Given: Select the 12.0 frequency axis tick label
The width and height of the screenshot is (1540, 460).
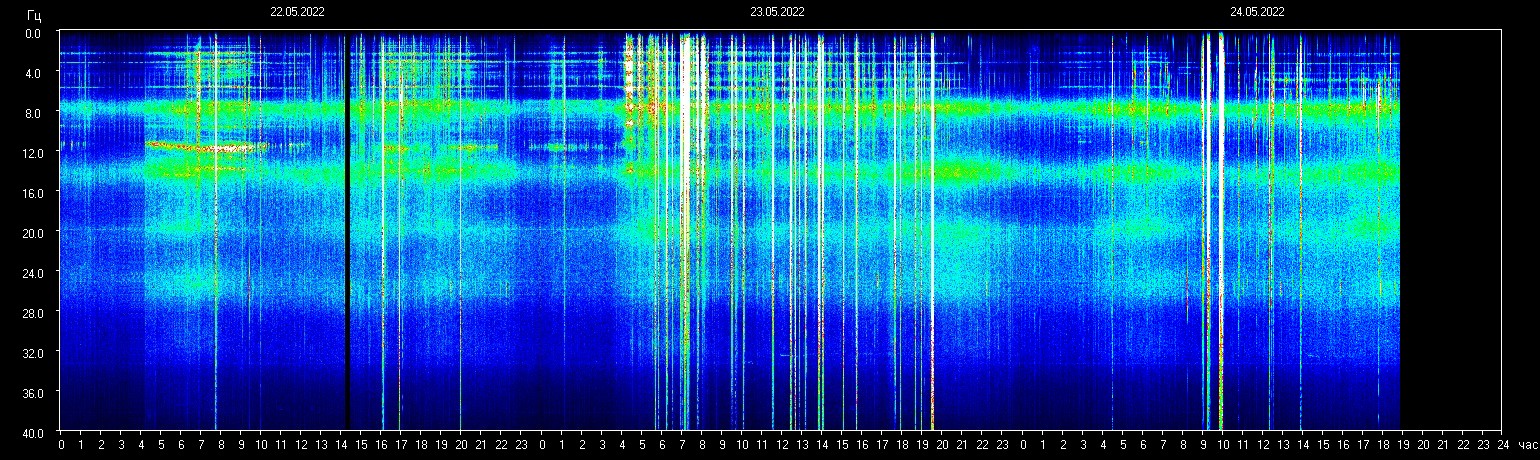Looking at the screenshot, I should click(34, 153).
